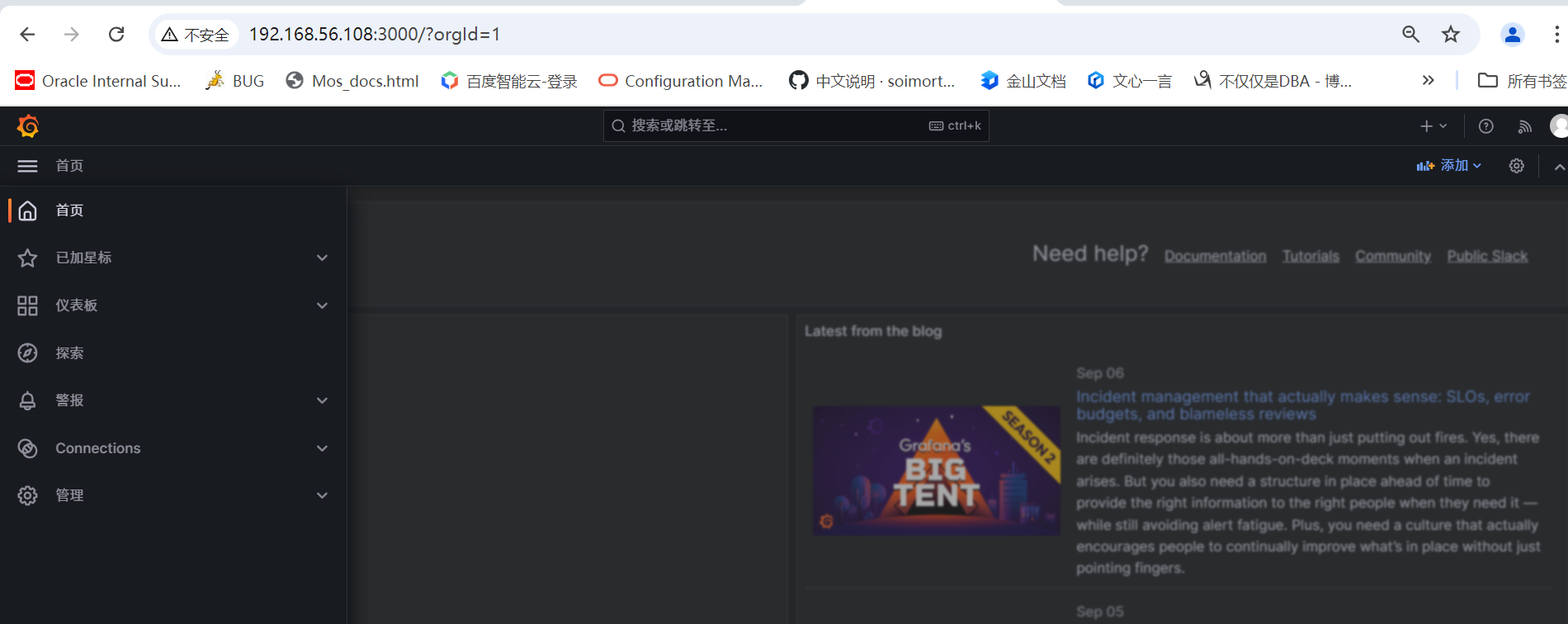Select 管理 label in the sidebar

69,495
